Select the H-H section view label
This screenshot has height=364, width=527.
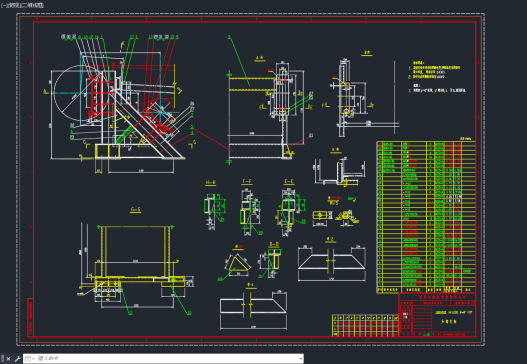point(210,183)
